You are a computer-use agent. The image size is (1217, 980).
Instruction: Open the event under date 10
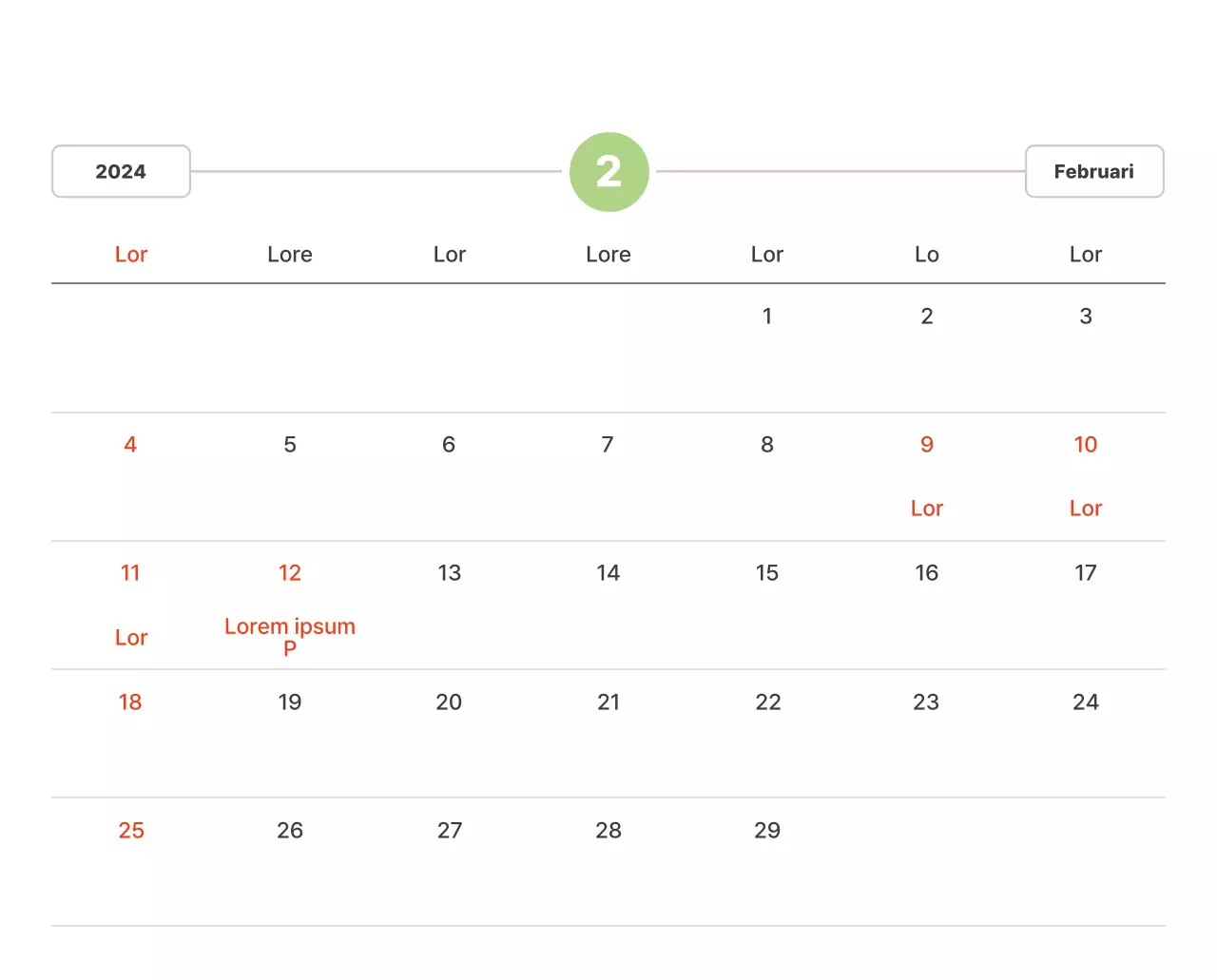[1085, 509]
